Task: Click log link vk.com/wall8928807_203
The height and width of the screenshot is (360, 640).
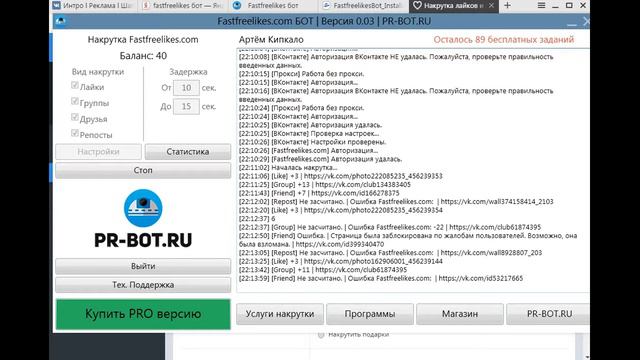Action: [491, 253]
